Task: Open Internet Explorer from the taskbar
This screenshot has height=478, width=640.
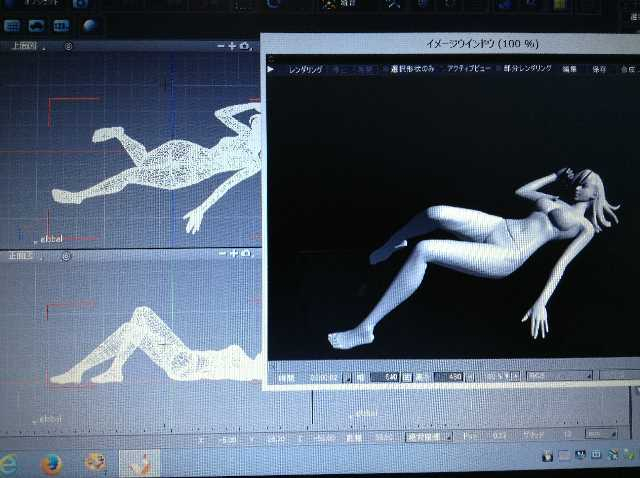Action: tap(10, 462)
